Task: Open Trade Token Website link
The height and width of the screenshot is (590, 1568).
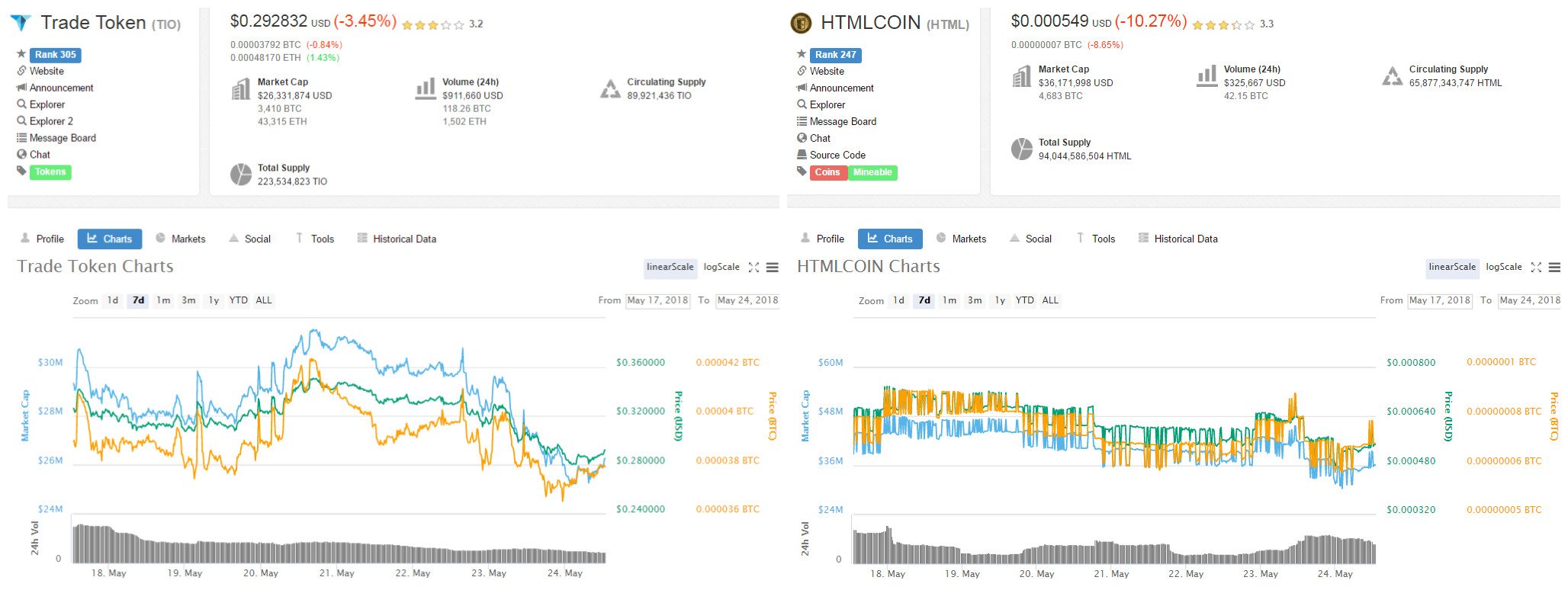Action: tap(47, 71)
